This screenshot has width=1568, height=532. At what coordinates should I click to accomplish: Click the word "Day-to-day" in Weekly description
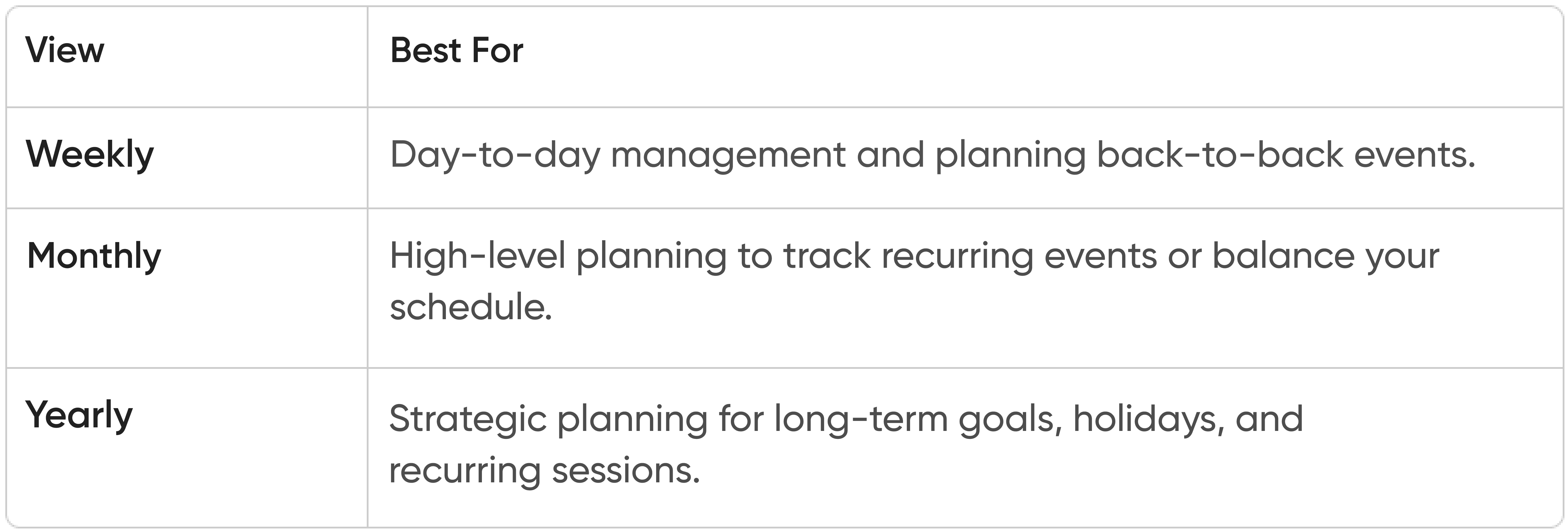coord(495,155)
